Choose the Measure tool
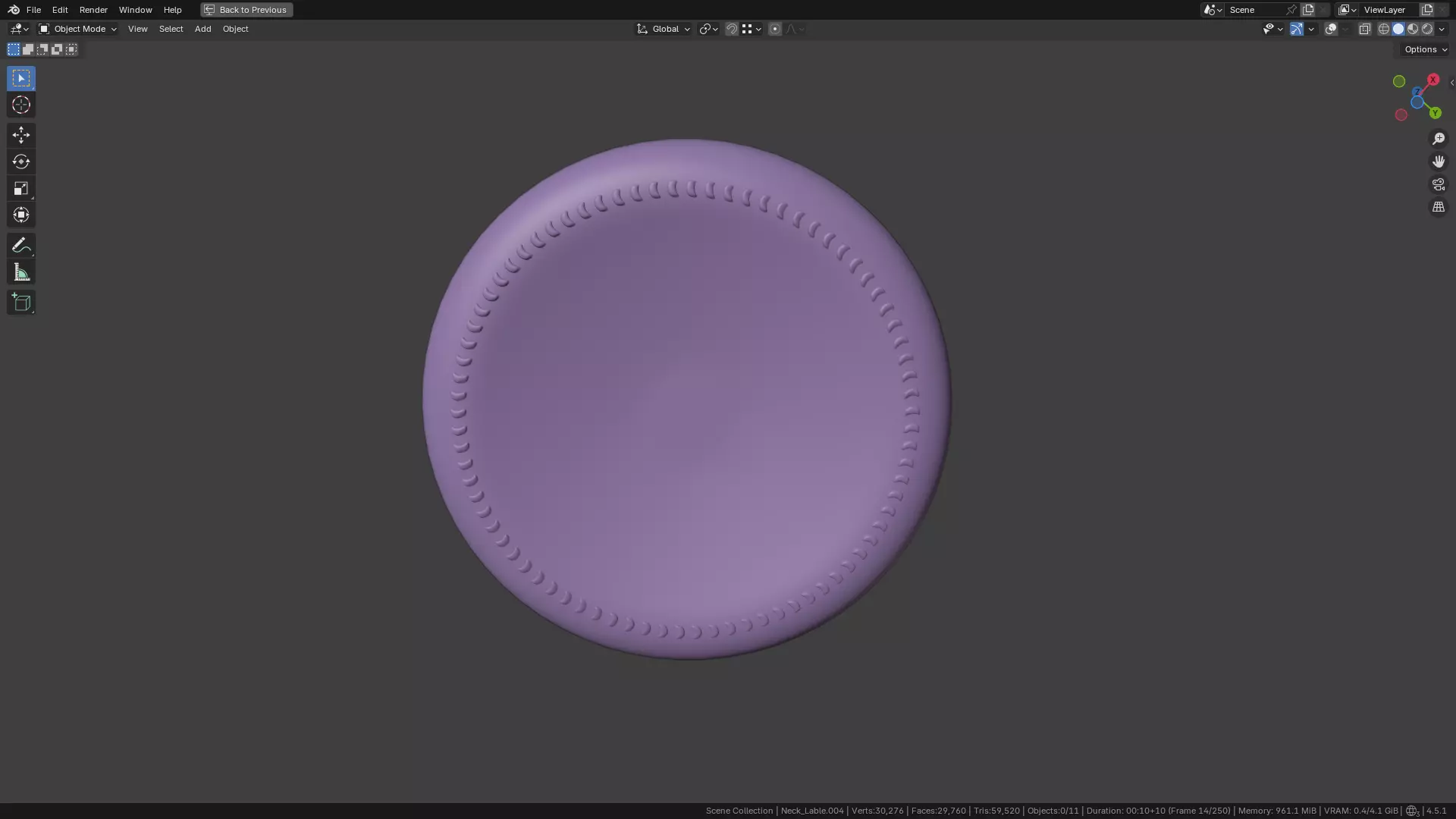The image size is (1456, 819). coord(20,272)
